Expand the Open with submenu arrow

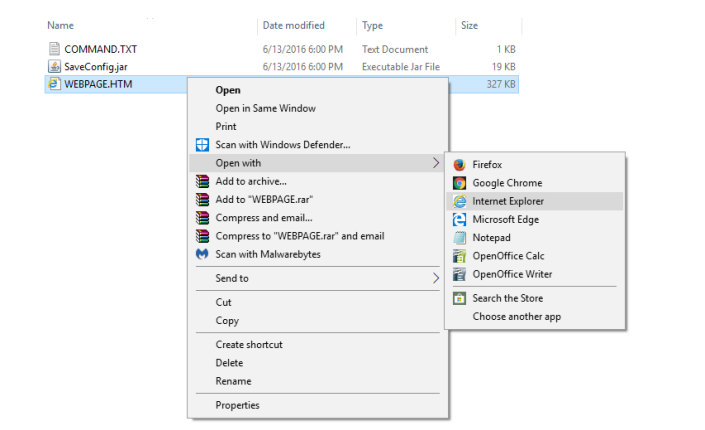point(435,163)
